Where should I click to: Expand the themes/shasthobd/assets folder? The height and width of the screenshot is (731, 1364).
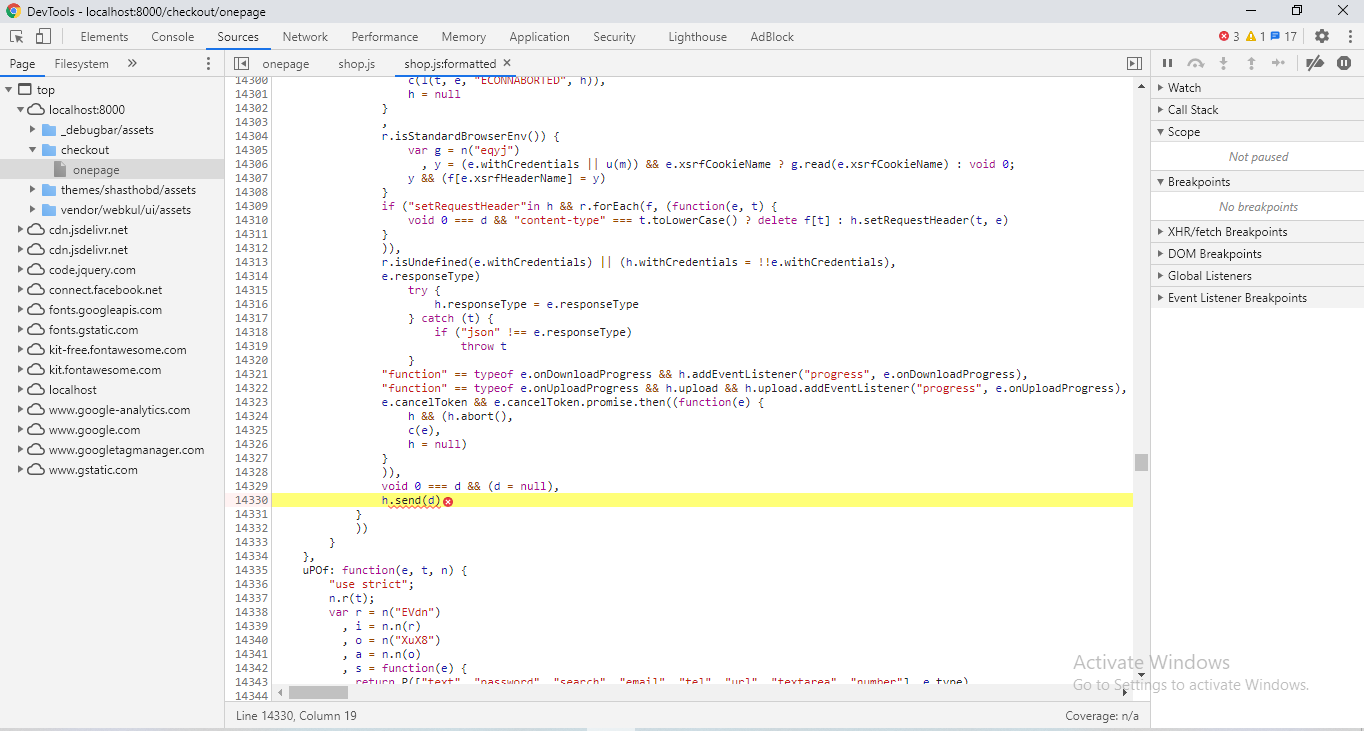(33, 190)
